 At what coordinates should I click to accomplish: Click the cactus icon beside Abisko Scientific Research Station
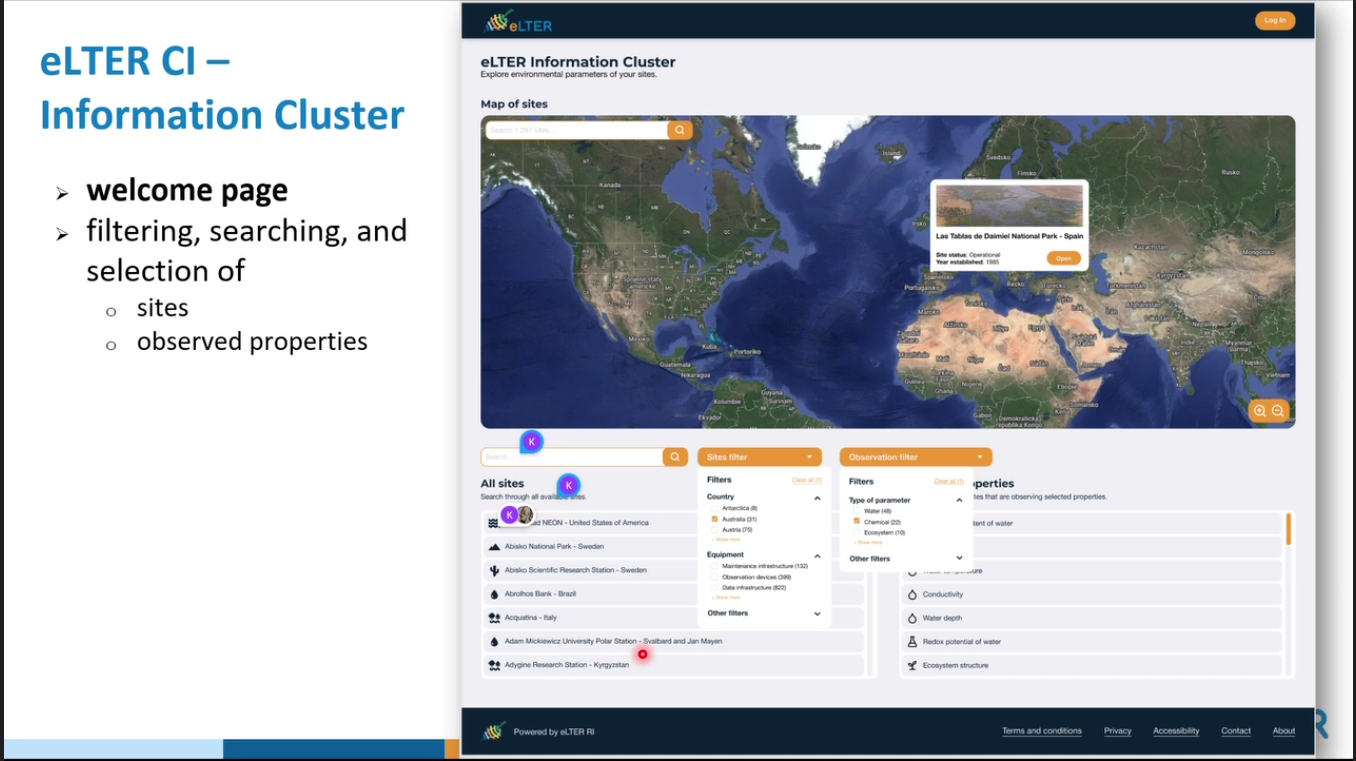(x=494, y=570)
